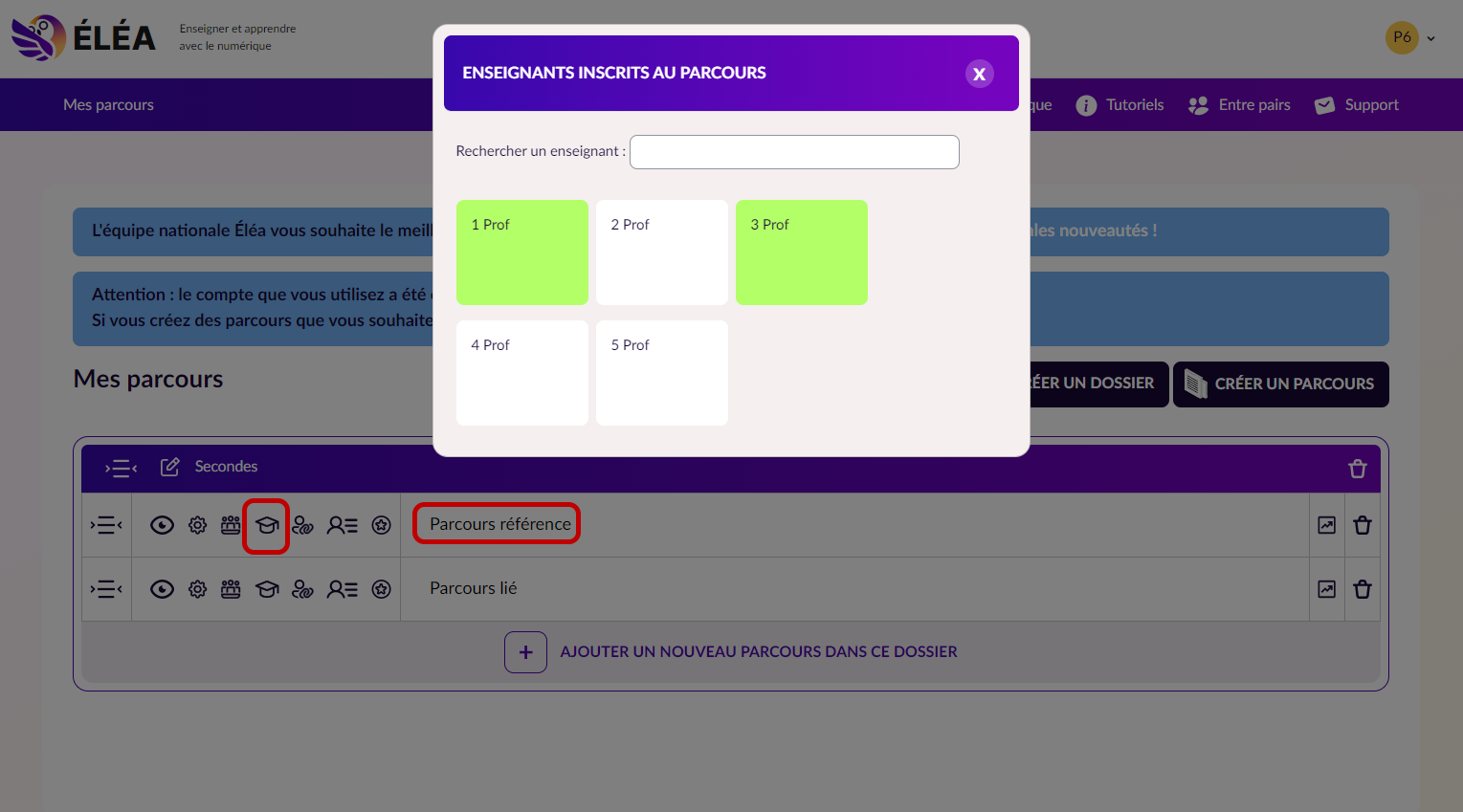This screenshot has height=812, width=1463.
Task: Click the star badge for Parcours référence
Action: [x=381, y=525]
